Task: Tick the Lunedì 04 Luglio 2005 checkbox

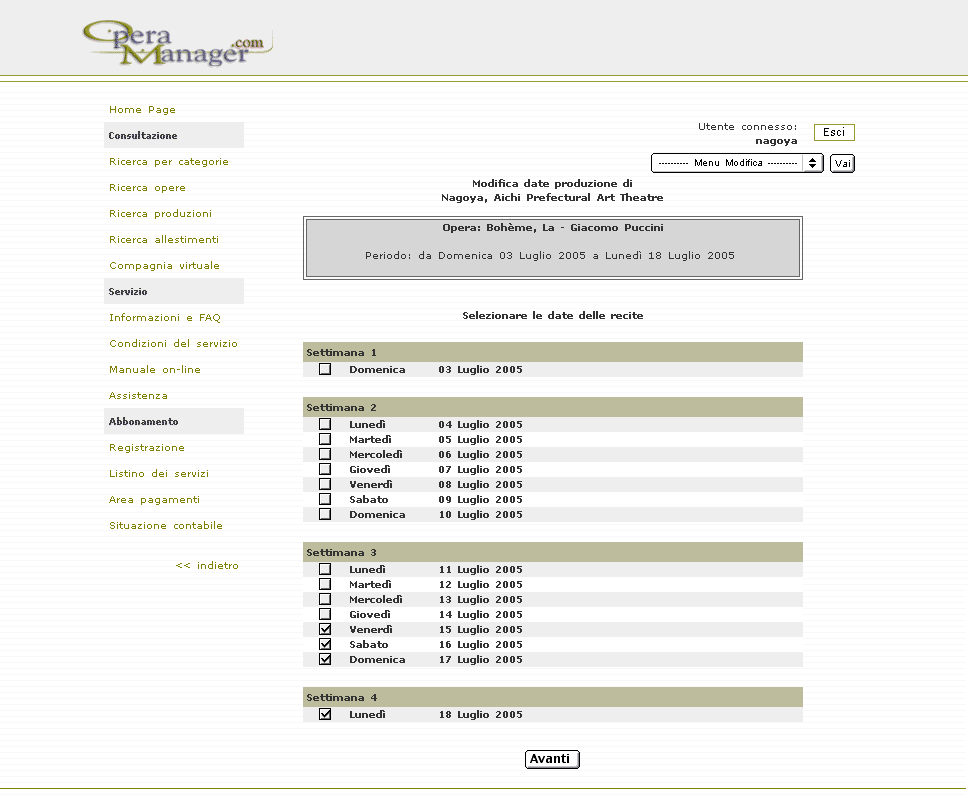Action: click(x=325, y=424)
